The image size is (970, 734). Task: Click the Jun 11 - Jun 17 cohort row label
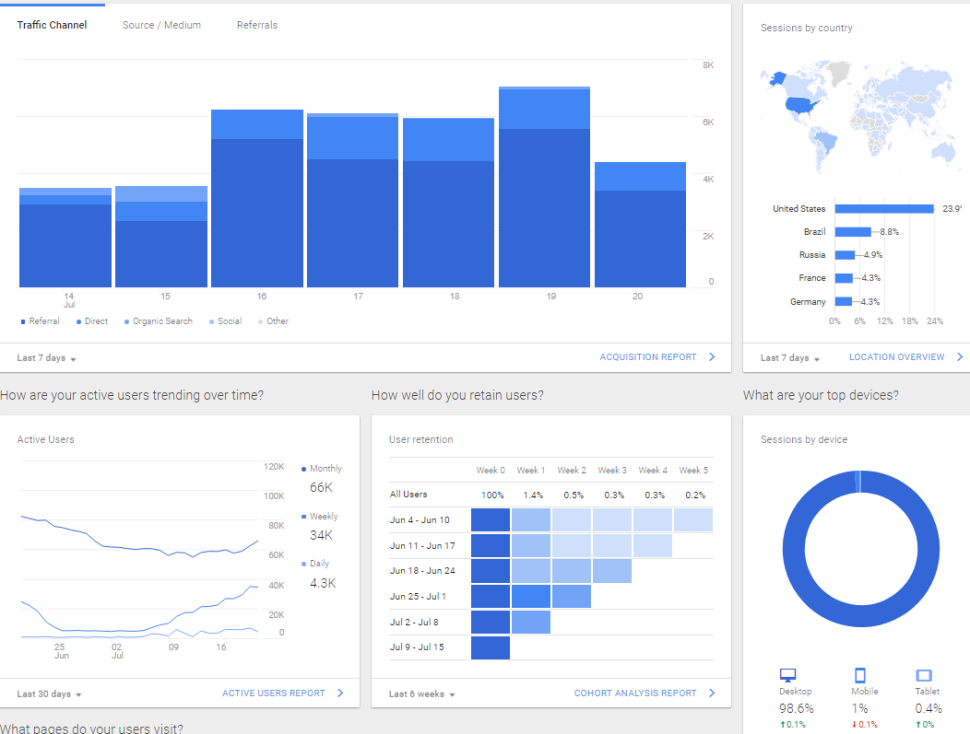pos(422,546)
